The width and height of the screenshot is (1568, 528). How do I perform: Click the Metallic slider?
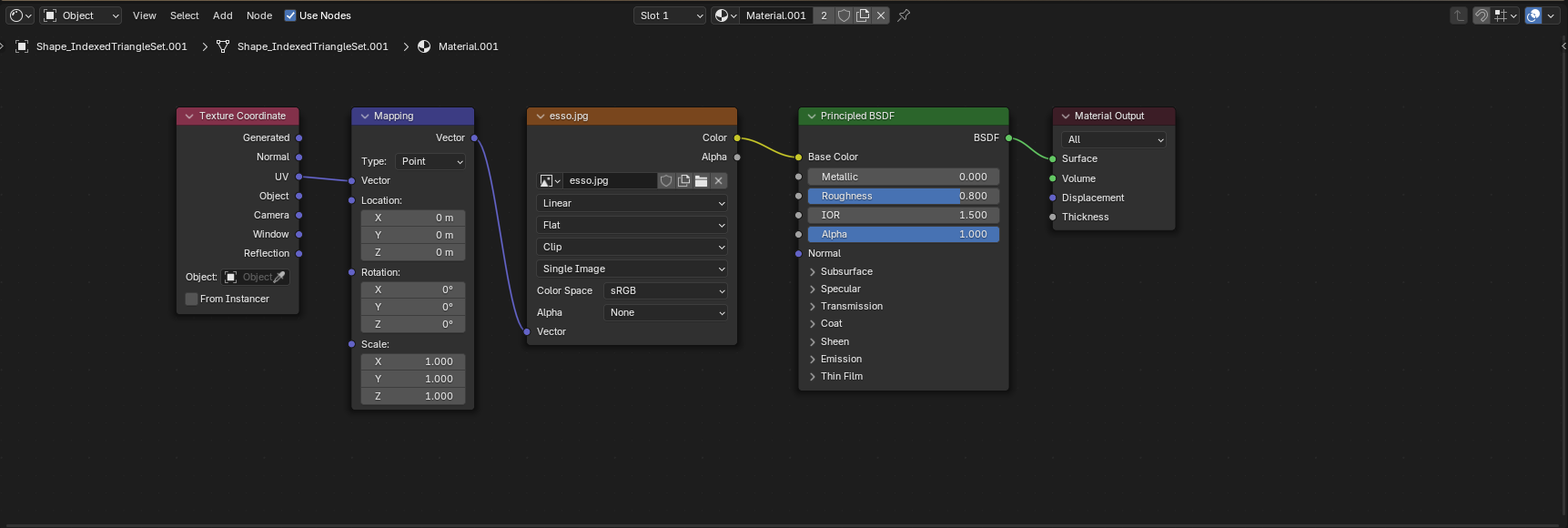[x=904, y=177]
